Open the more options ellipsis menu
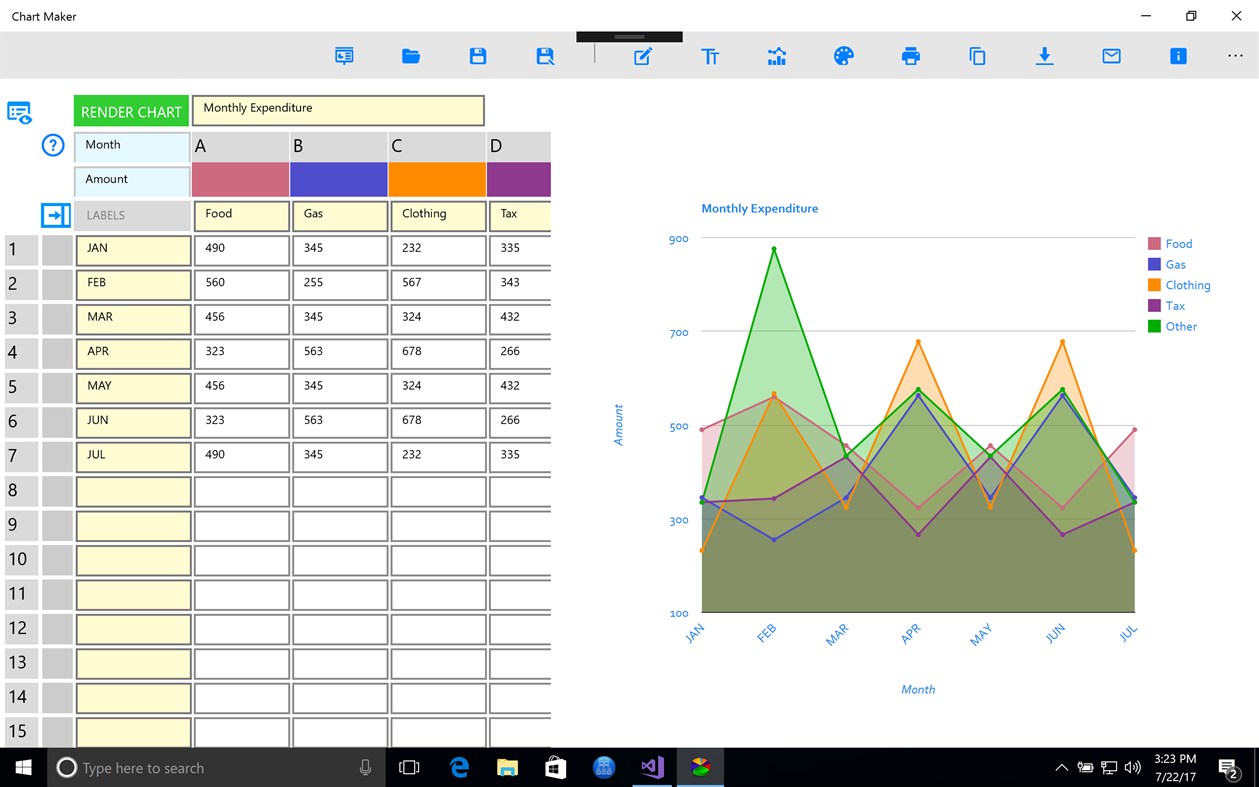The height and width of the screenshot is (787, 1259). (1235, 56)
